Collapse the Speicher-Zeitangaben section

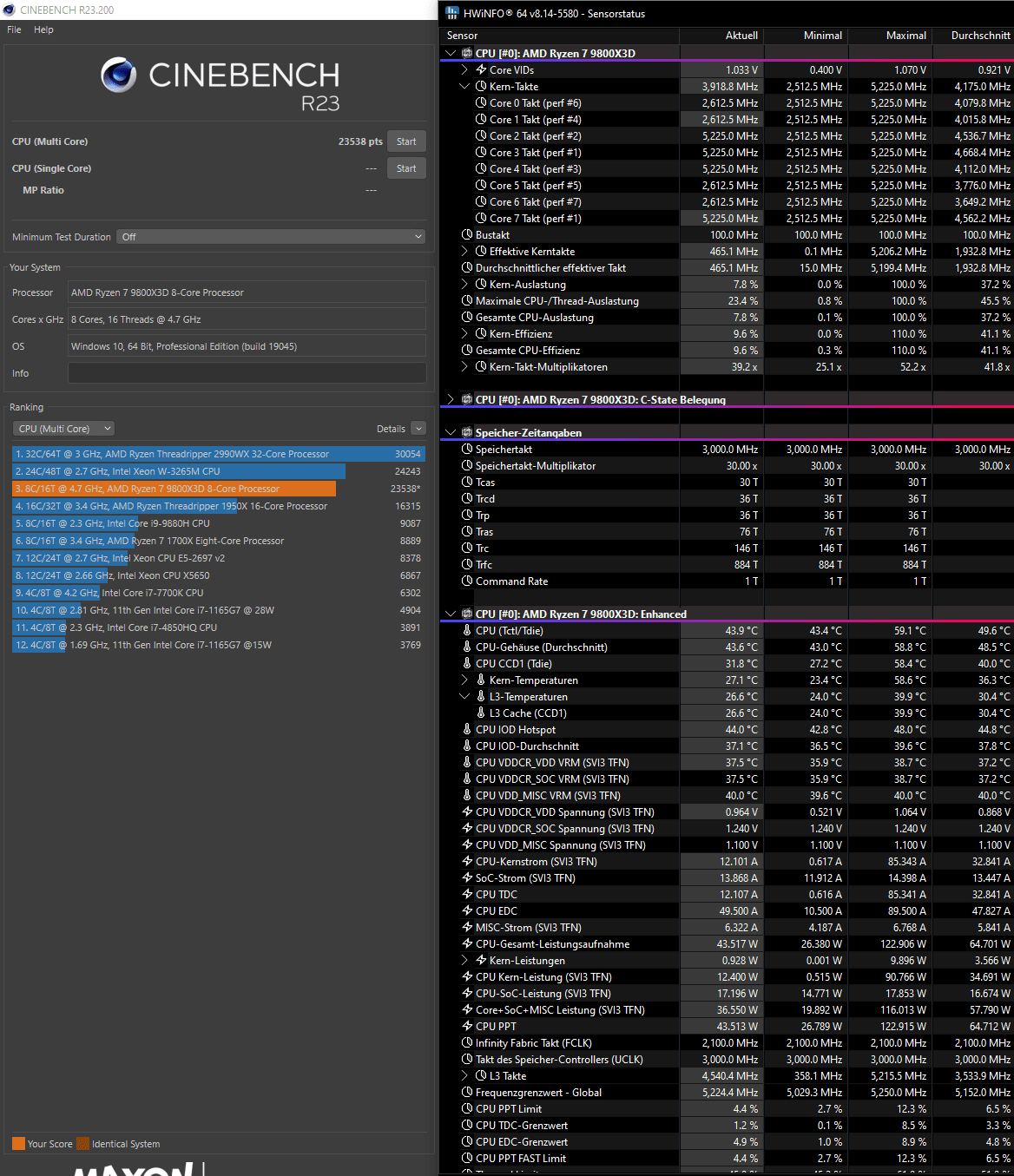pos(451,432)
